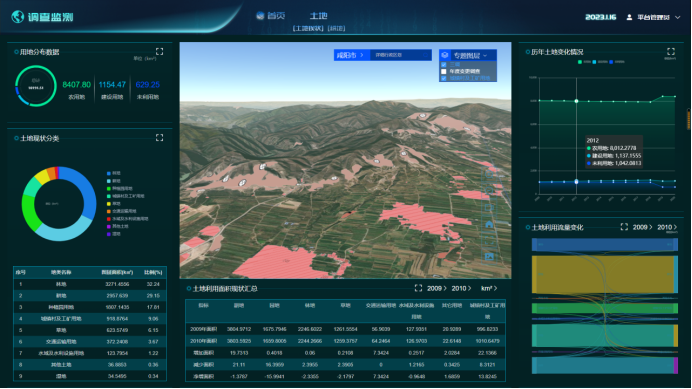Maximize the 土地利用流量变化 panel
Viewport: 692px width, 389px height.
624,227
